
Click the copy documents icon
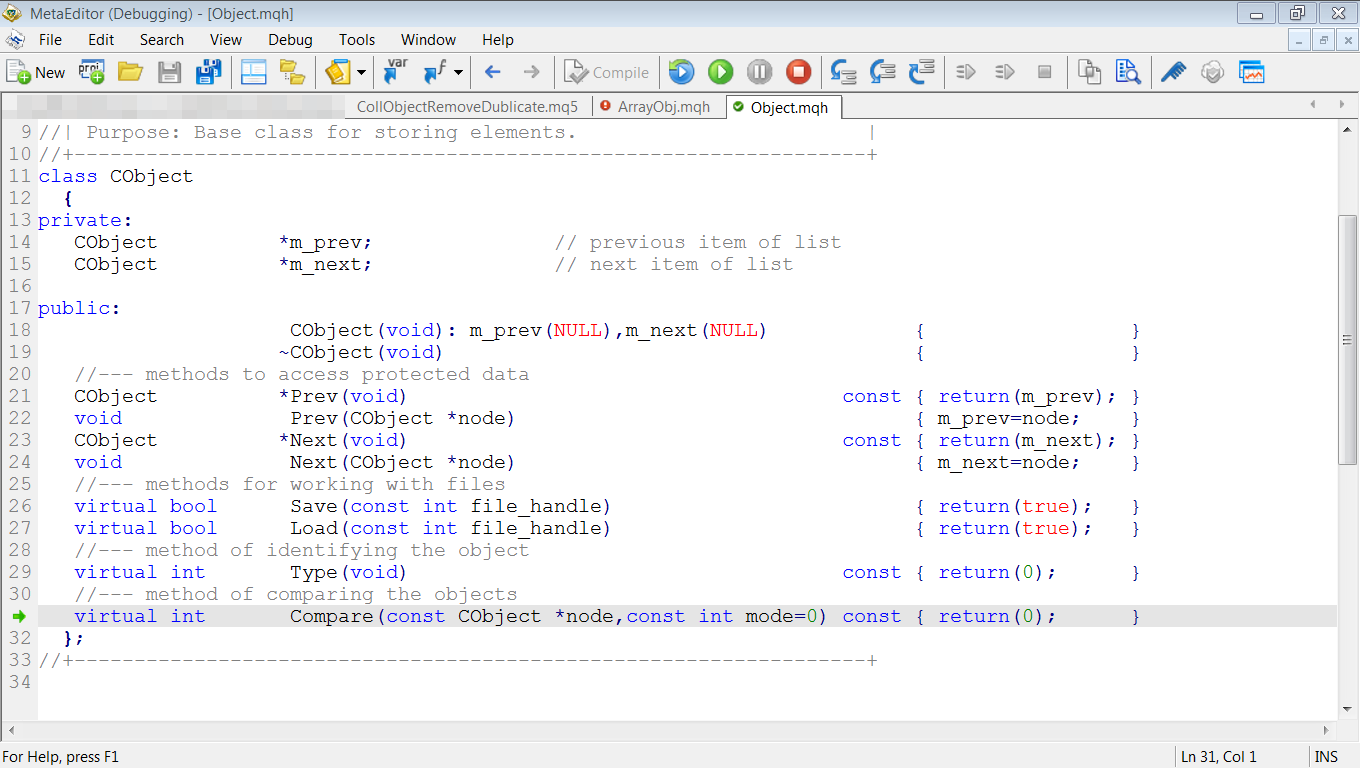(x=1090, y=72)
